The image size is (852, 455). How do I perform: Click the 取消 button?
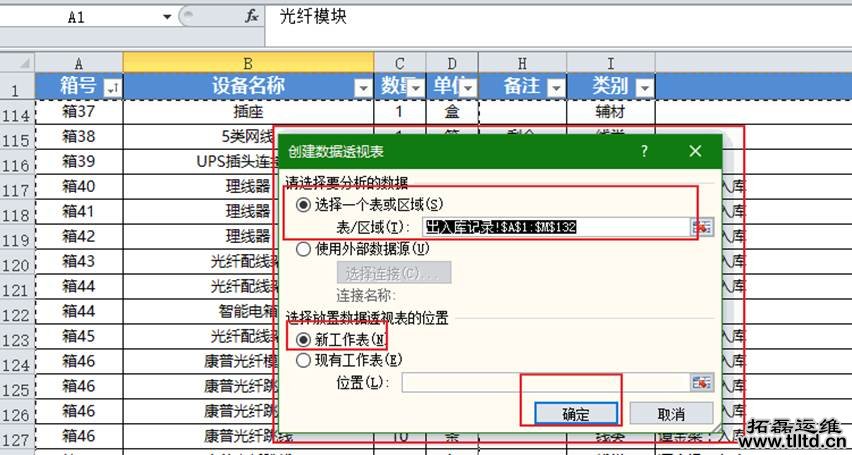coord(671,414)
